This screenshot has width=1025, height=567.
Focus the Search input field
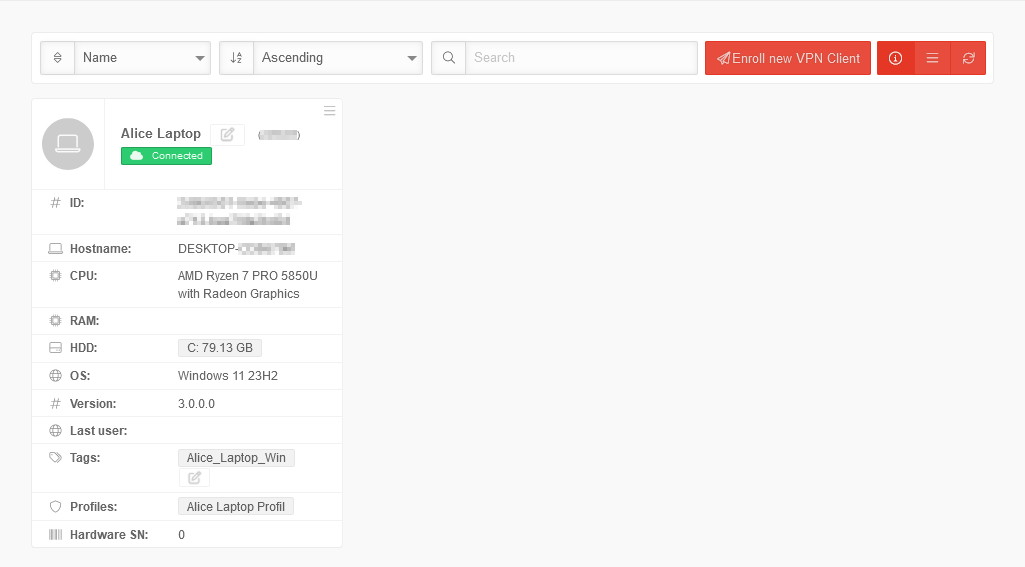pos(581,58)
